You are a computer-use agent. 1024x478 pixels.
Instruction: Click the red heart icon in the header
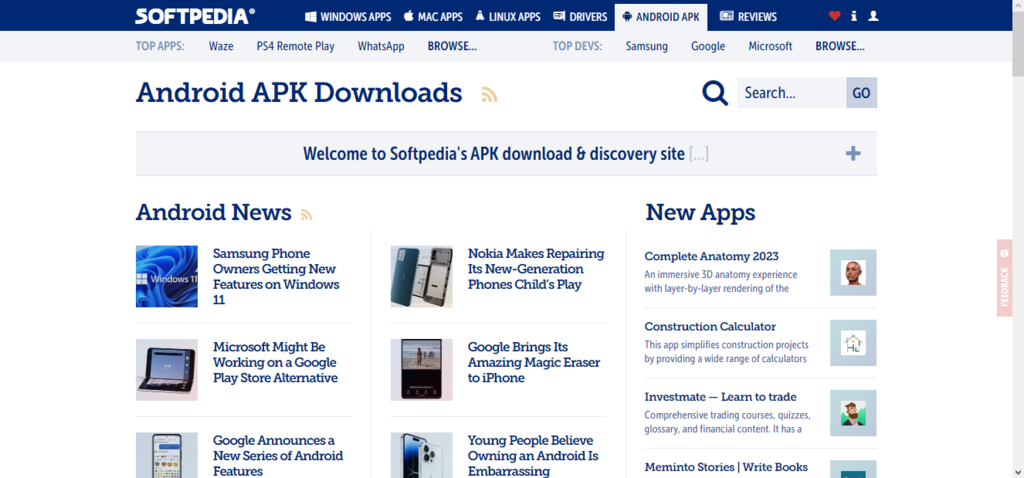coord(834,16)
